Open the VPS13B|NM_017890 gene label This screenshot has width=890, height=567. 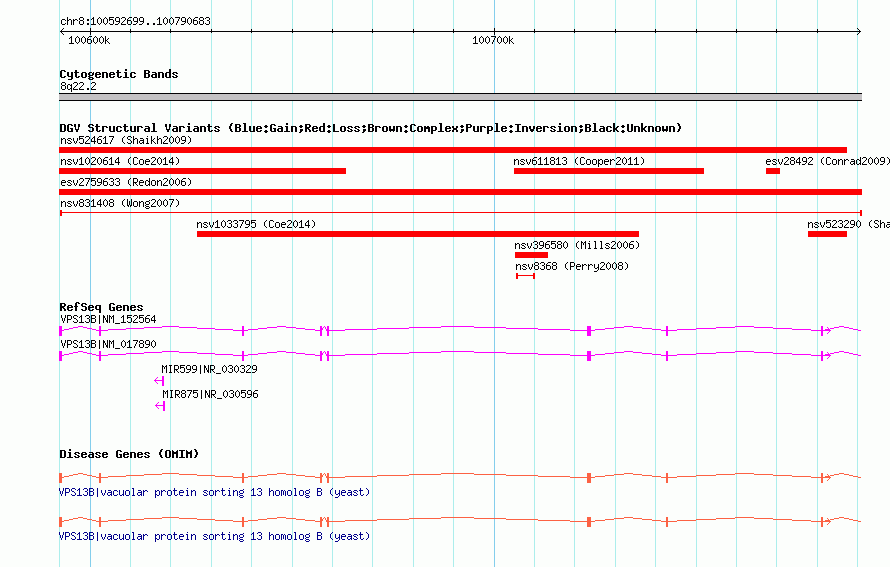tap(108, 345)
